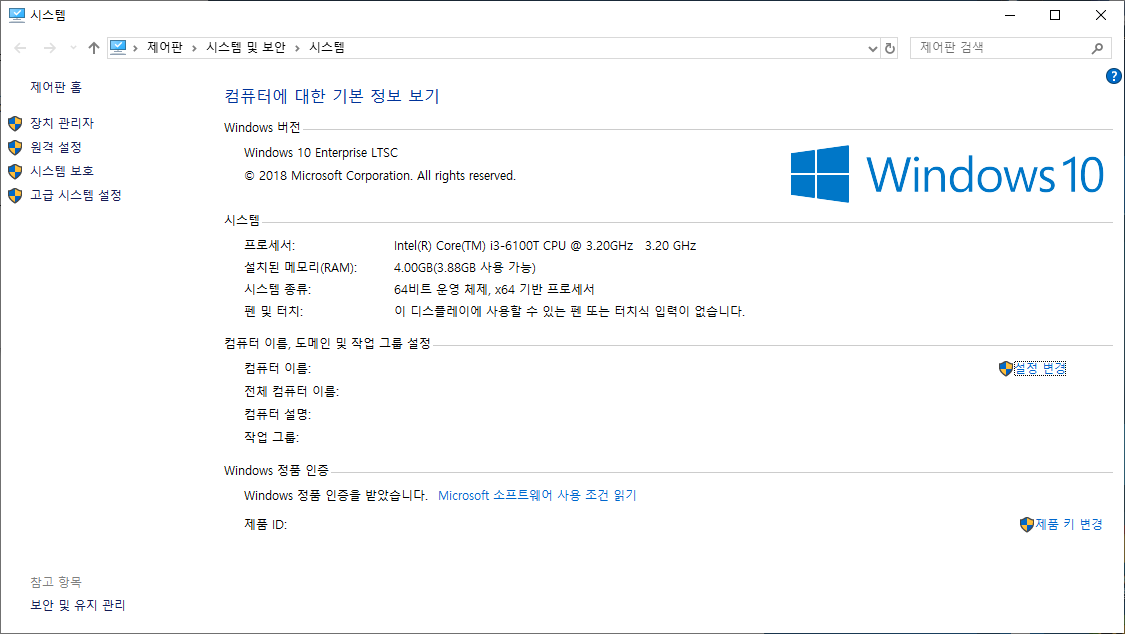Open 보안 및 유지 관리 link
Viewport: 1125px width, 634px height.
[x=77, y=605]
